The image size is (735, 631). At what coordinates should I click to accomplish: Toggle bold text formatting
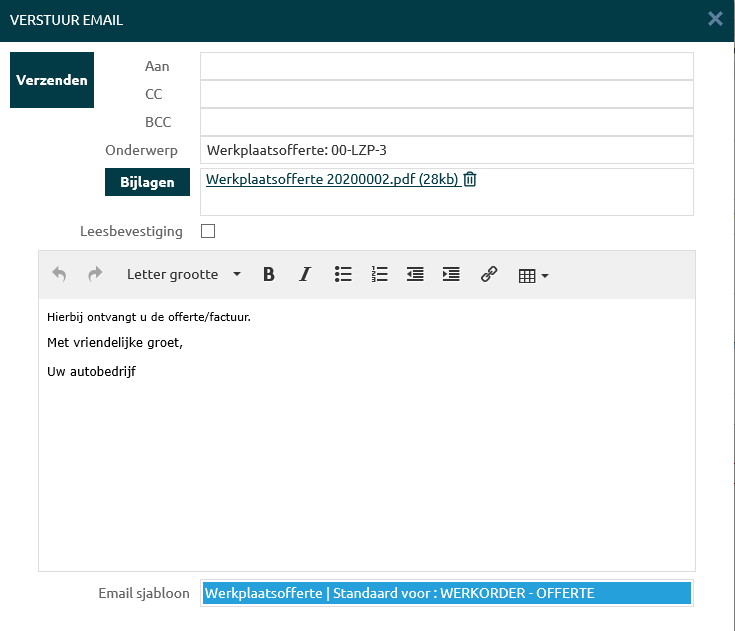268,274
